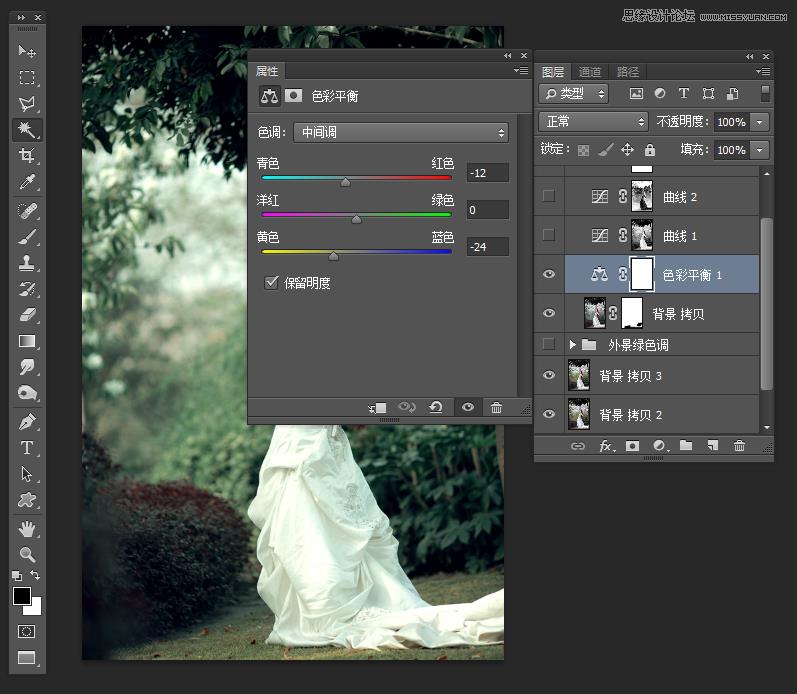
Task: Click the cyan-red slider handle
Action: [x=345, y=182]
